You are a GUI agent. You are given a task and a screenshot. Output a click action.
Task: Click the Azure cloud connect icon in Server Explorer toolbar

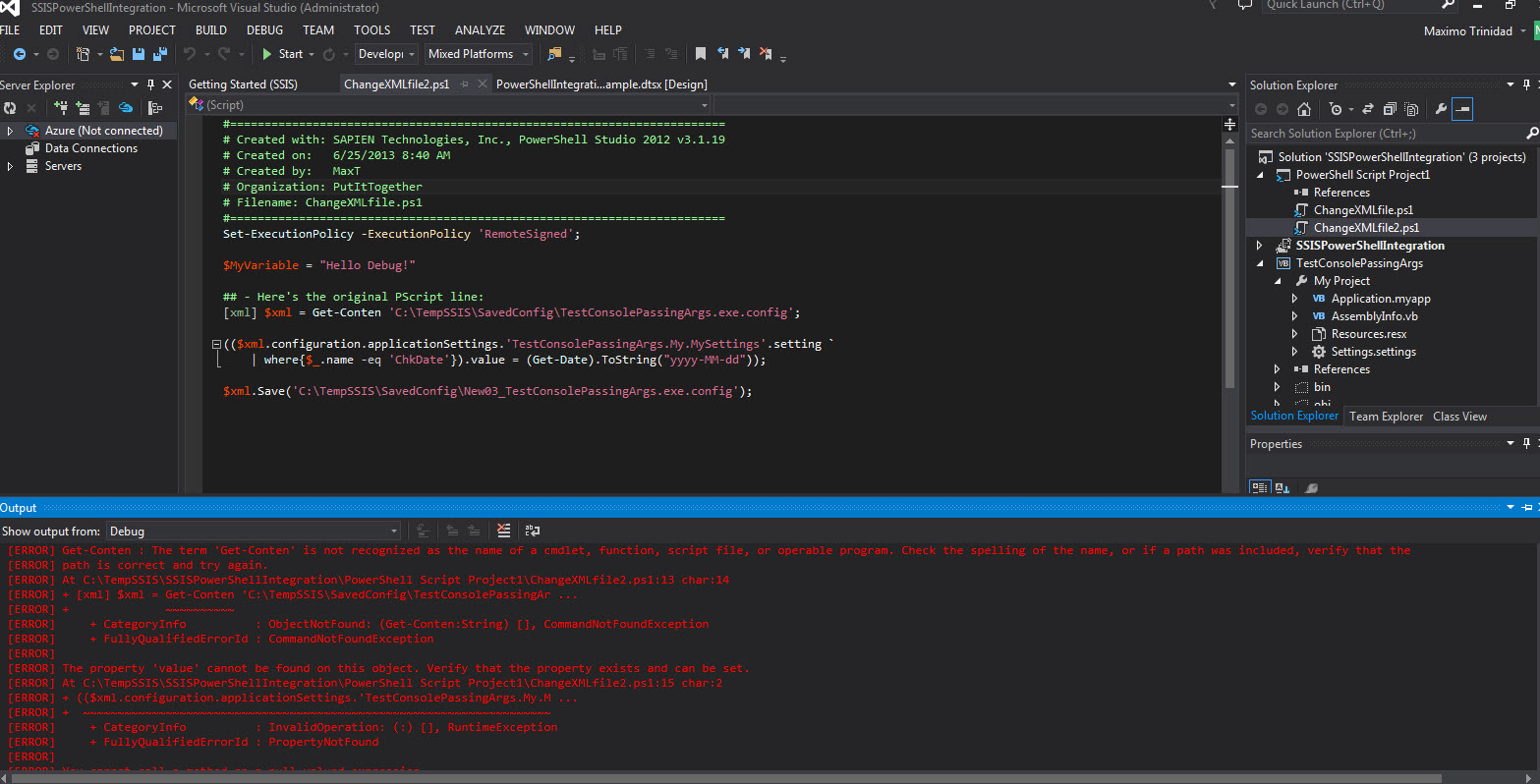(126, 108)
